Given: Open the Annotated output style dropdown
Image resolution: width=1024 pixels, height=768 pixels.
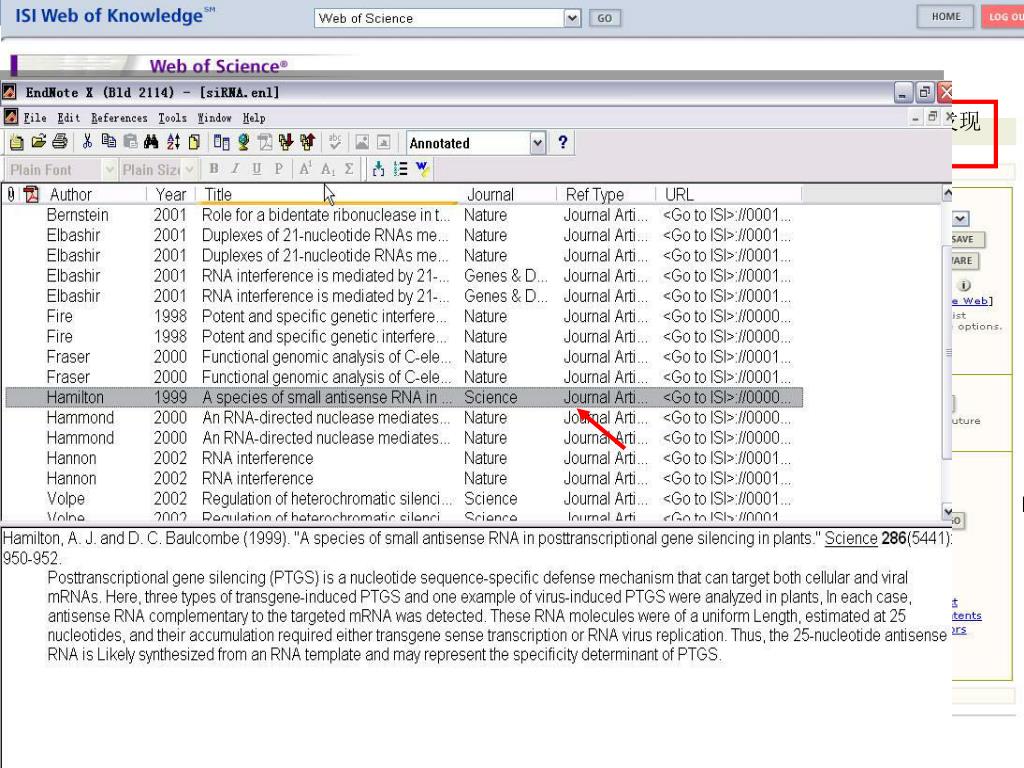Looking at the screenshot, I should pyautogui.click(x=537, y=142).
